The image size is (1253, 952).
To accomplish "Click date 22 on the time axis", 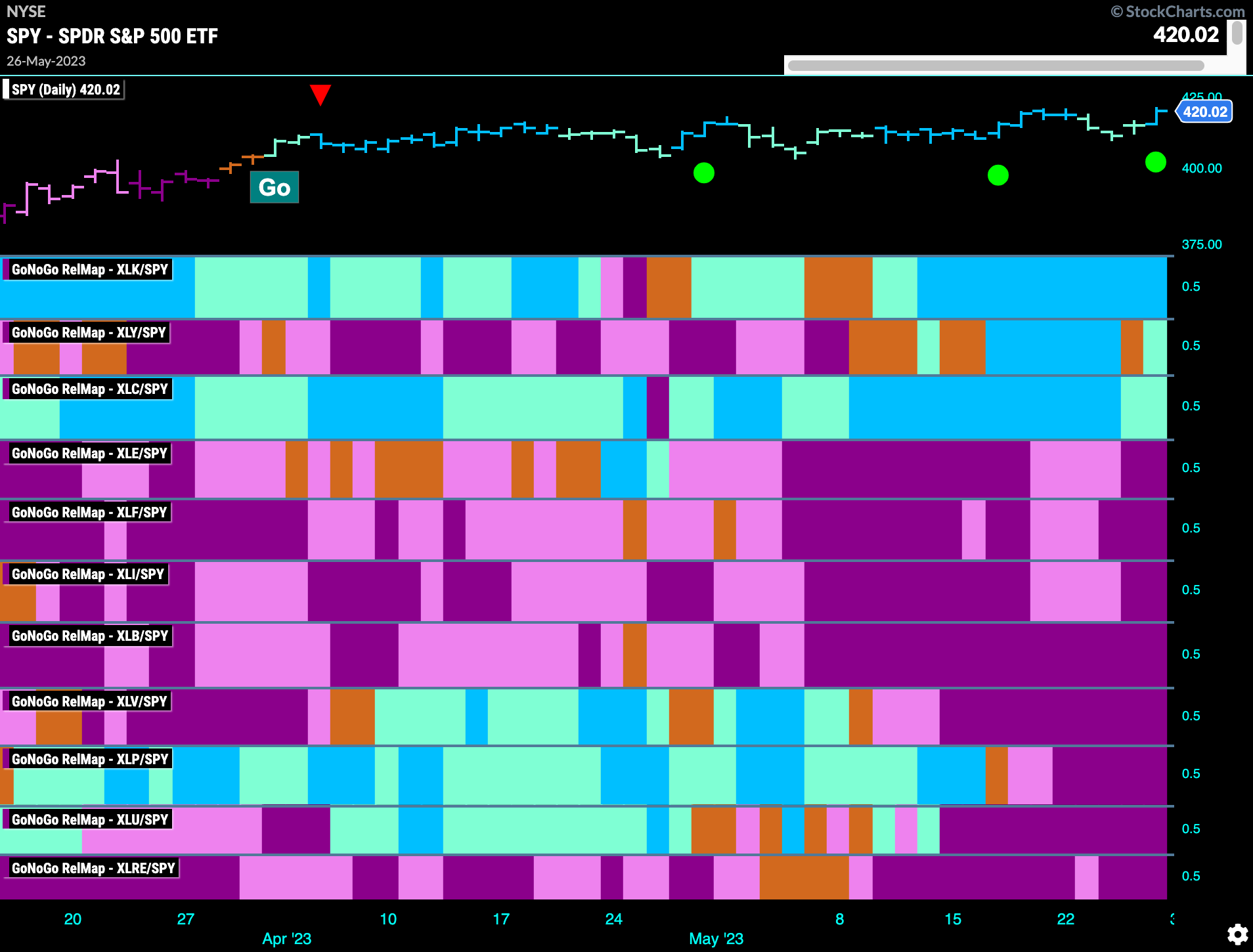I will pos(1066,919).
